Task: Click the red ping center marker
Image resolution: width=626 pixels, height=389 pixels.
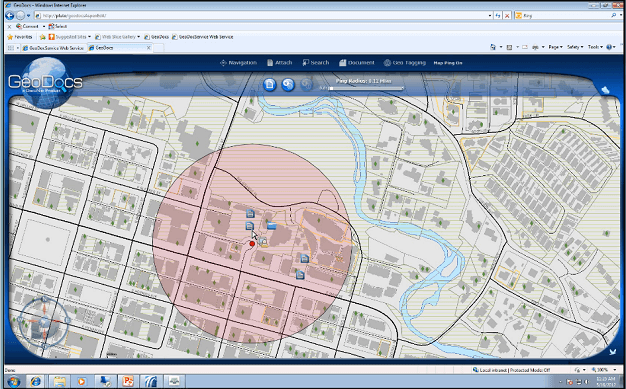Action: 252,243
